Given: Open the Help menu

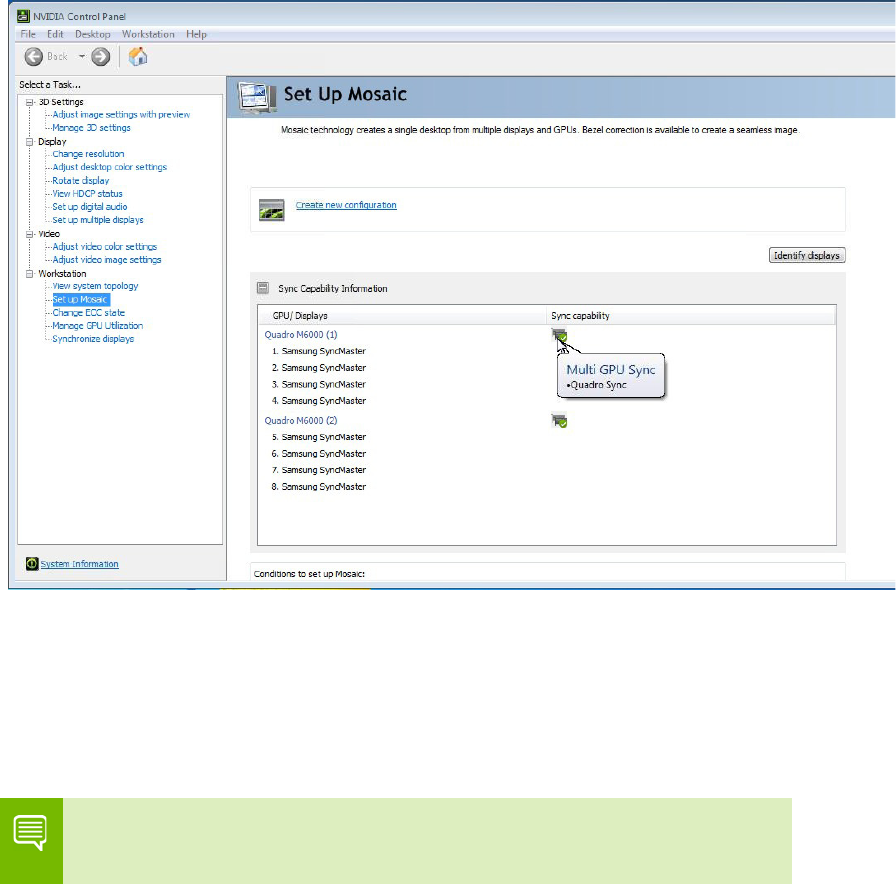Looking at the screenshot, I should pyautogui.click(x=196, y=34).
